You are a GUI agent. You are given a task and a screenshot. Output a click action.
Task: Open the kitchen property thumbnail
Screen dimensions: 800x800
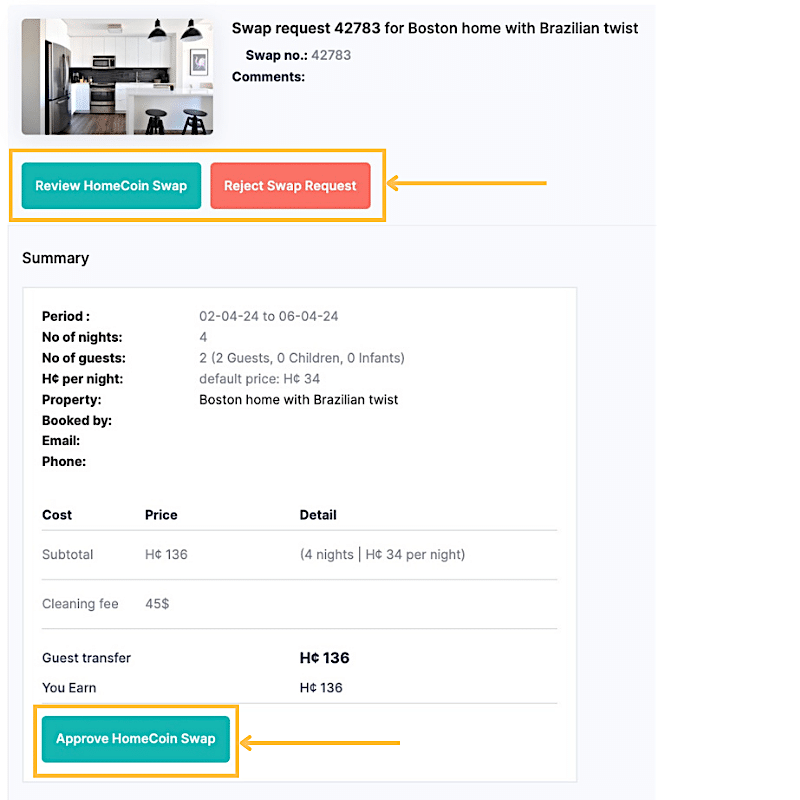coord(117,77)
